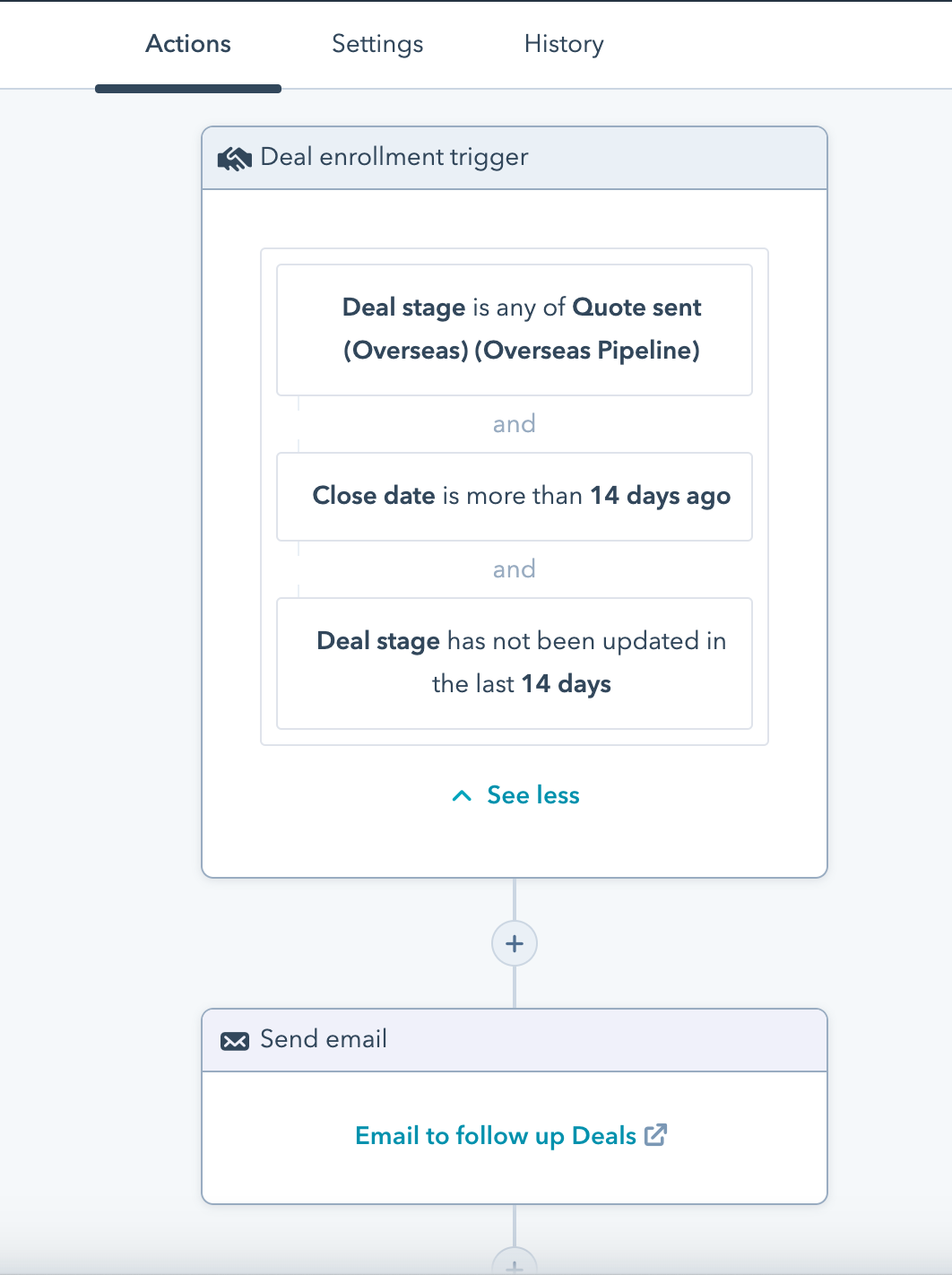
Task: Click the handshake deal trigger icon
Action: [234, 160]
